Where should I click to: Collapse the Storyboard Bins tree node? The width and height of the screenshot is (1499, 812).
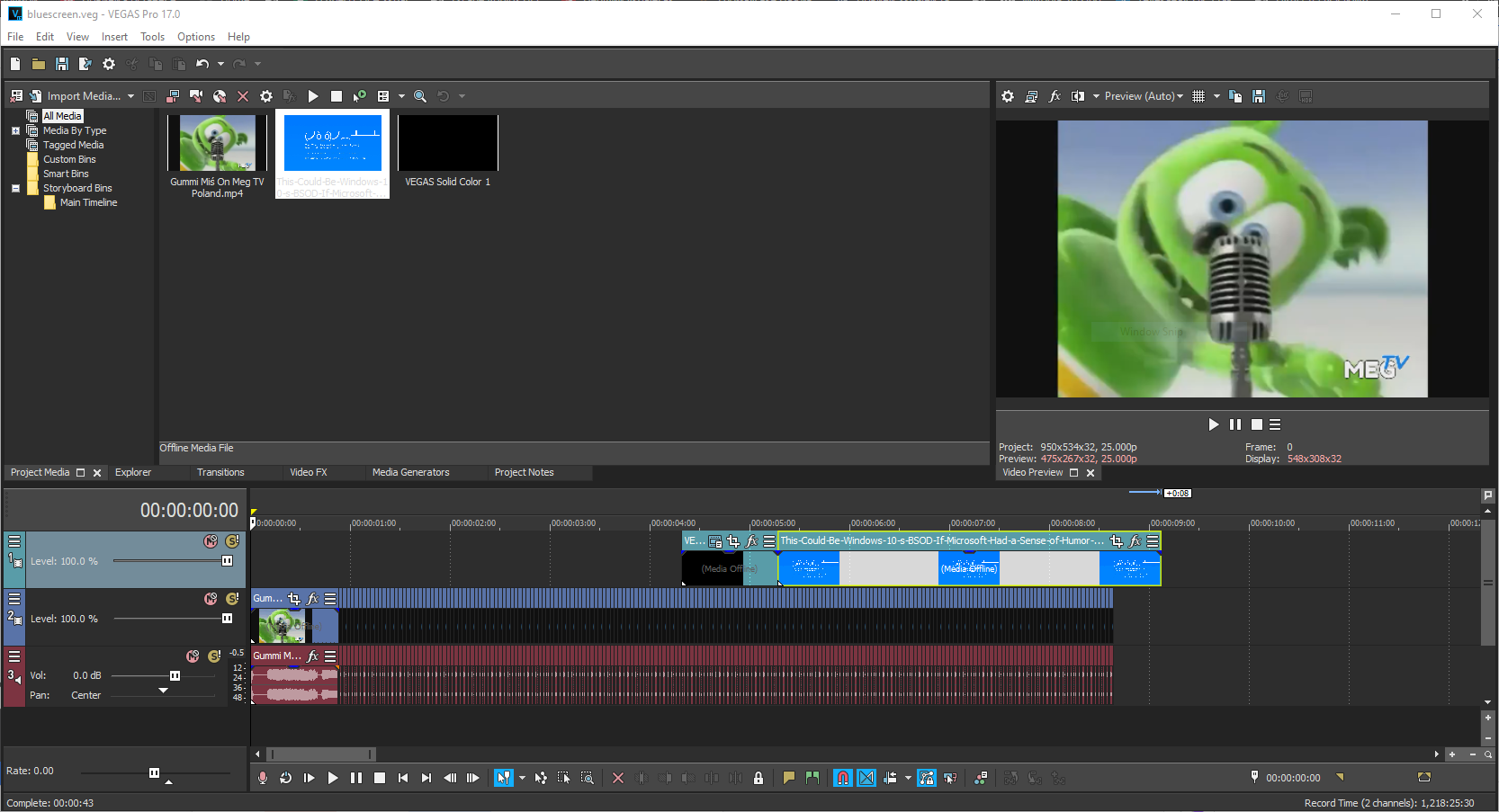pyautogui.click(x=15, y=188)
